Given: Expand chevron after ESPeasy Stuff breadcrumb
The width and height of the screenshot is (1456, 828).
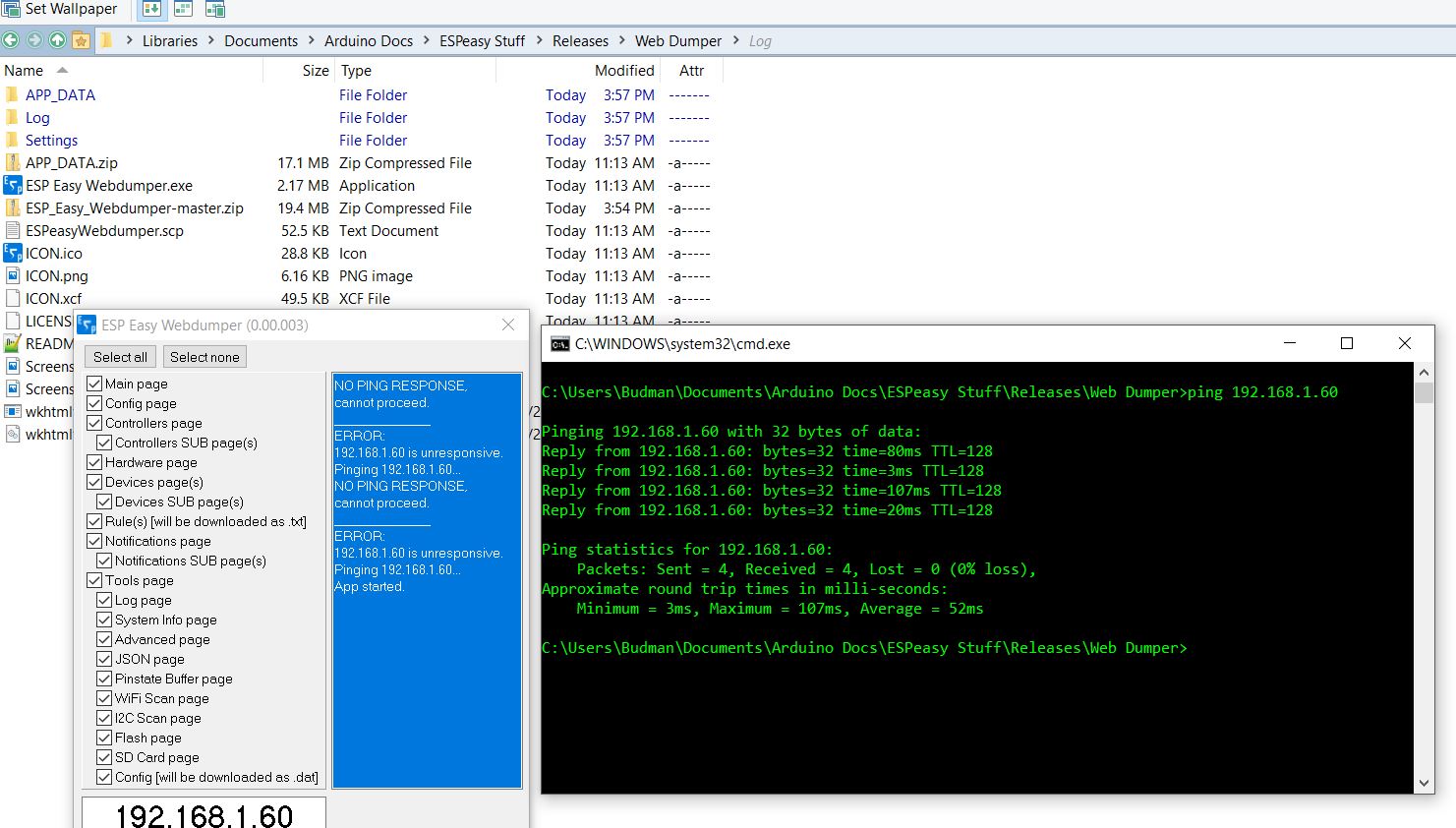Looking at the screenshot, I should click(539, 40).
